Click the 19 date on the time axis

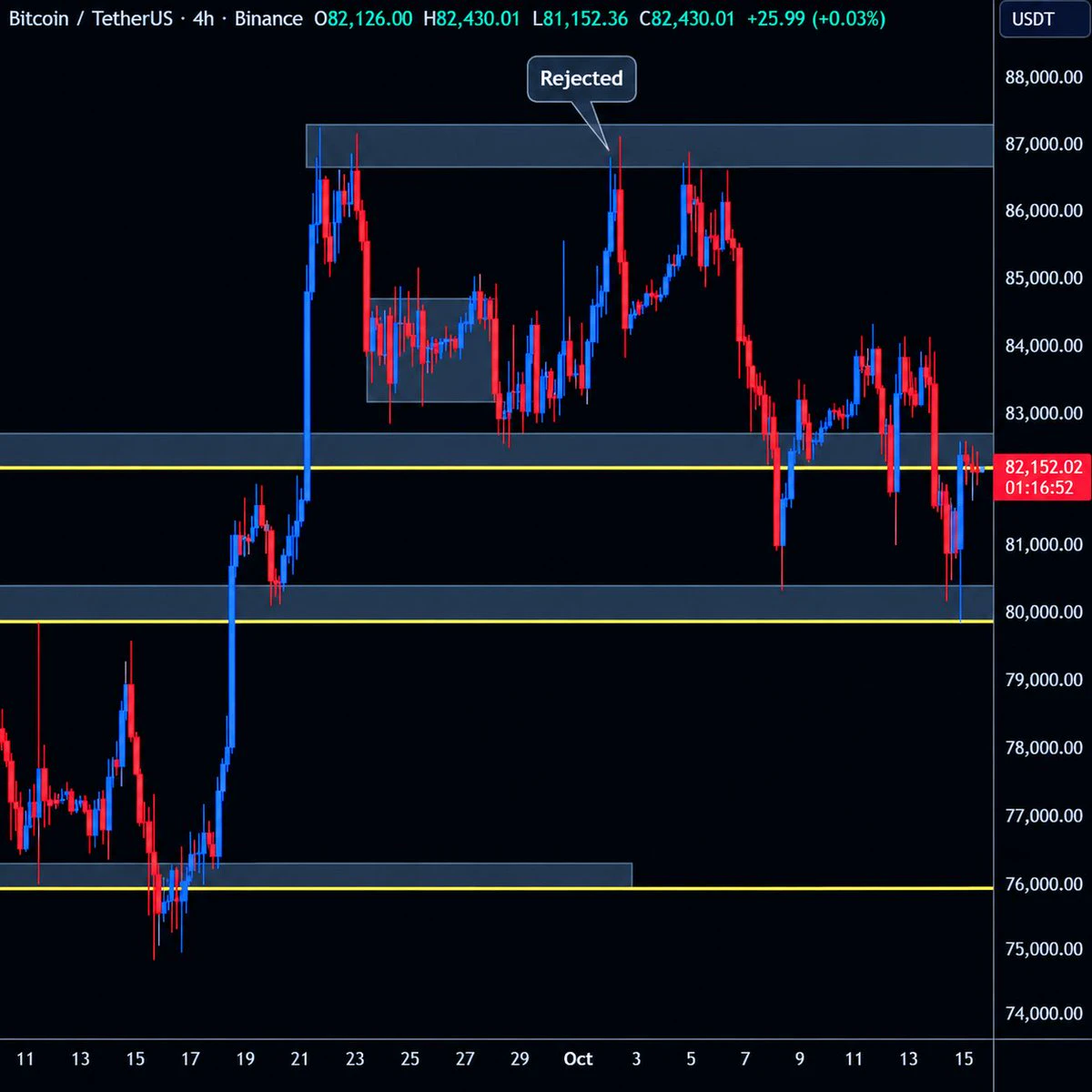click(x=245, y=1058)
